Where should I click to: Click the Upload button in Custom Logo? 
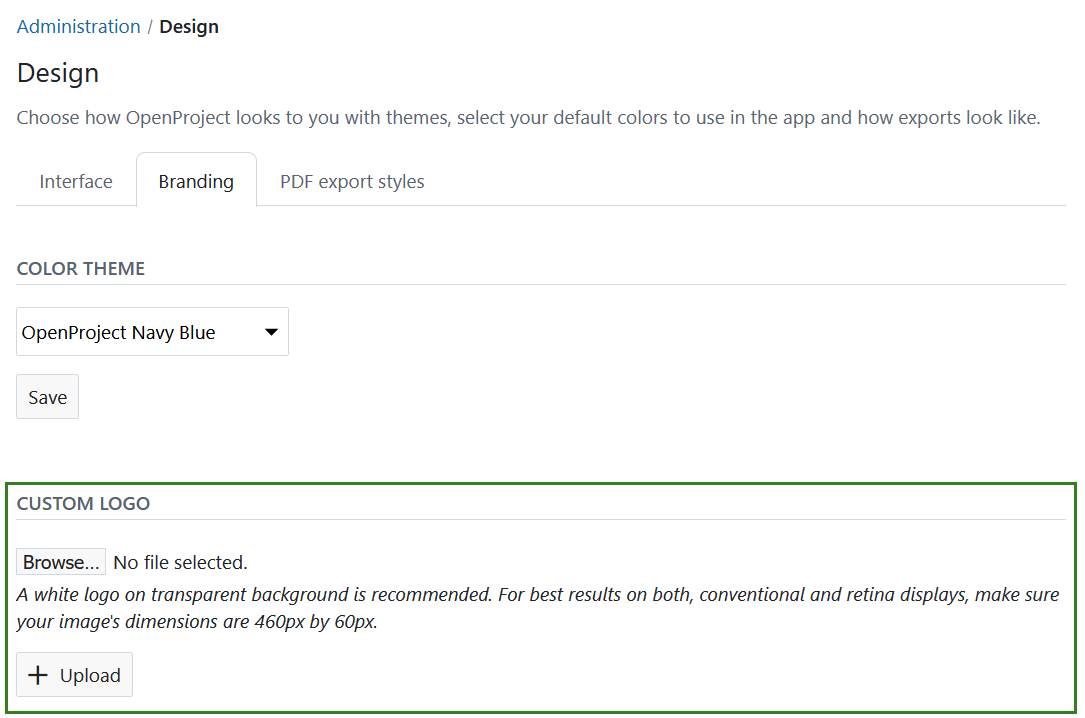click(x=74, y=674)
